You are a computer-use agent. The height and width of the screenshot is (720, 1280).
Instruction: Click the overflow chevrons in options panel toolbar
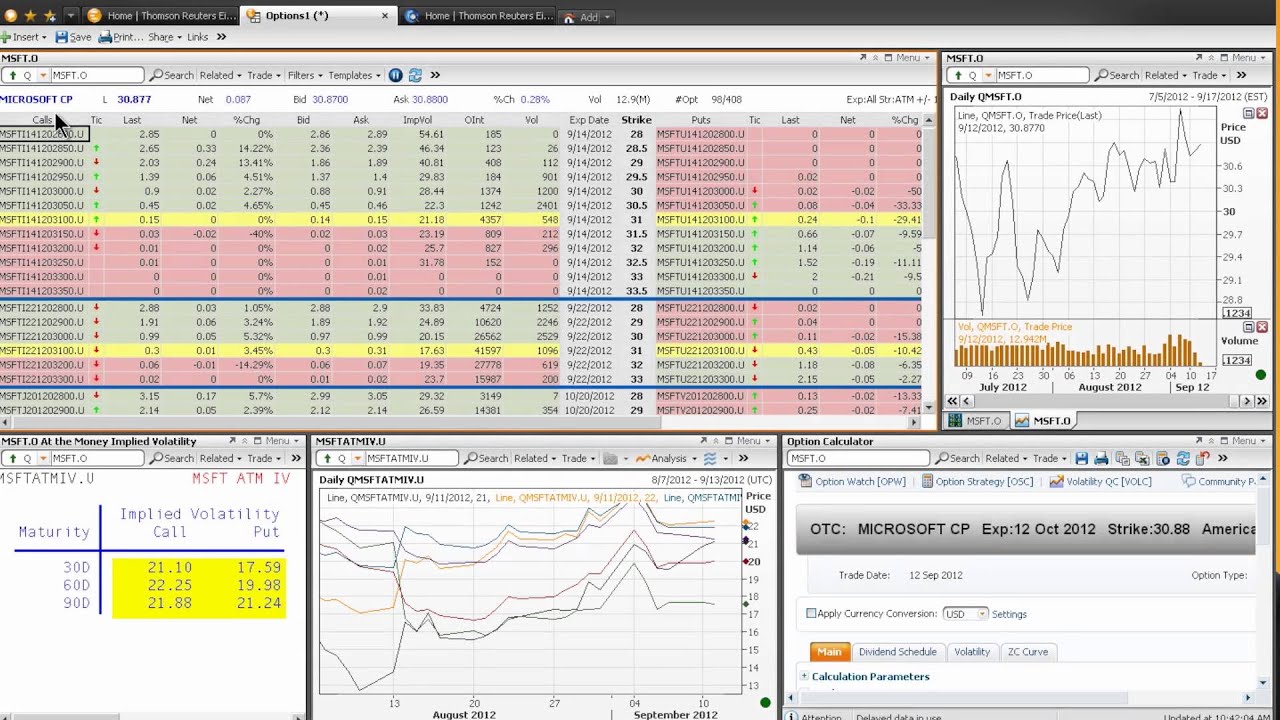tap(435, 75)
